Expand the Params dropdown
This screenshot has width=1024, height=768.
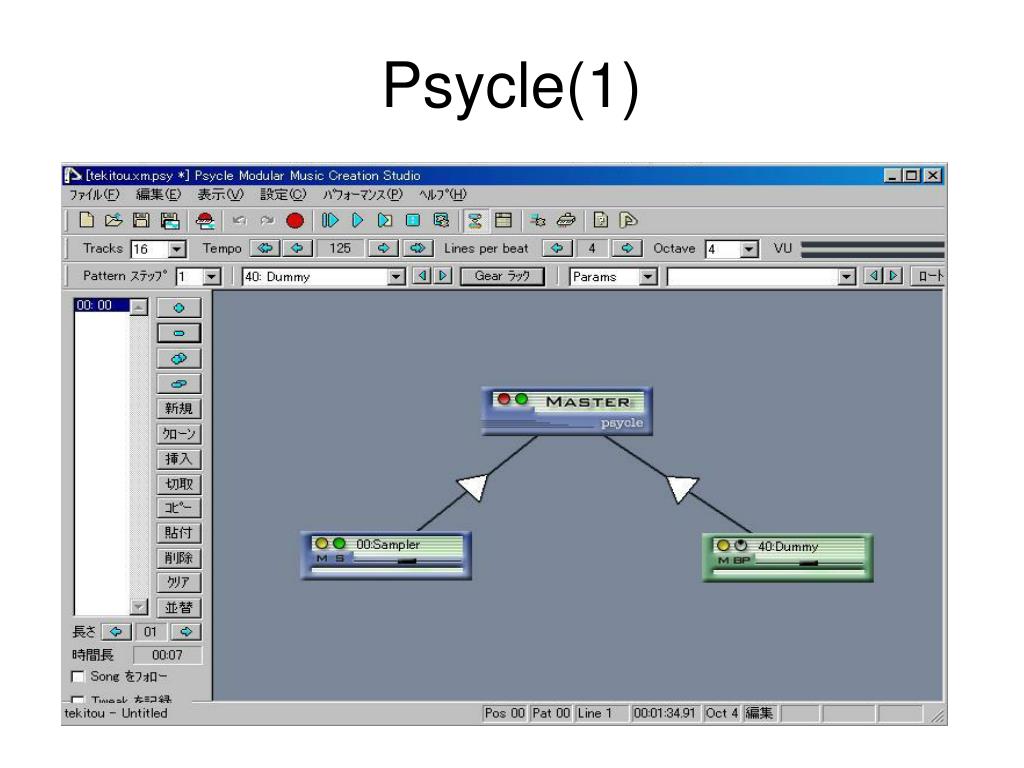647,277
